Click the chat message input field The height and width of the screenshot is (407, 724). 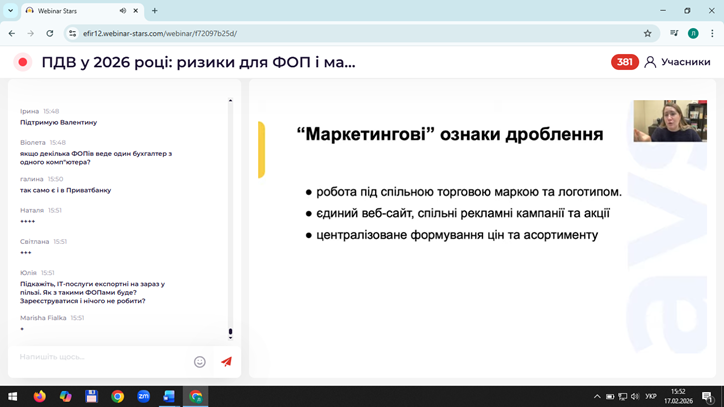100,357
